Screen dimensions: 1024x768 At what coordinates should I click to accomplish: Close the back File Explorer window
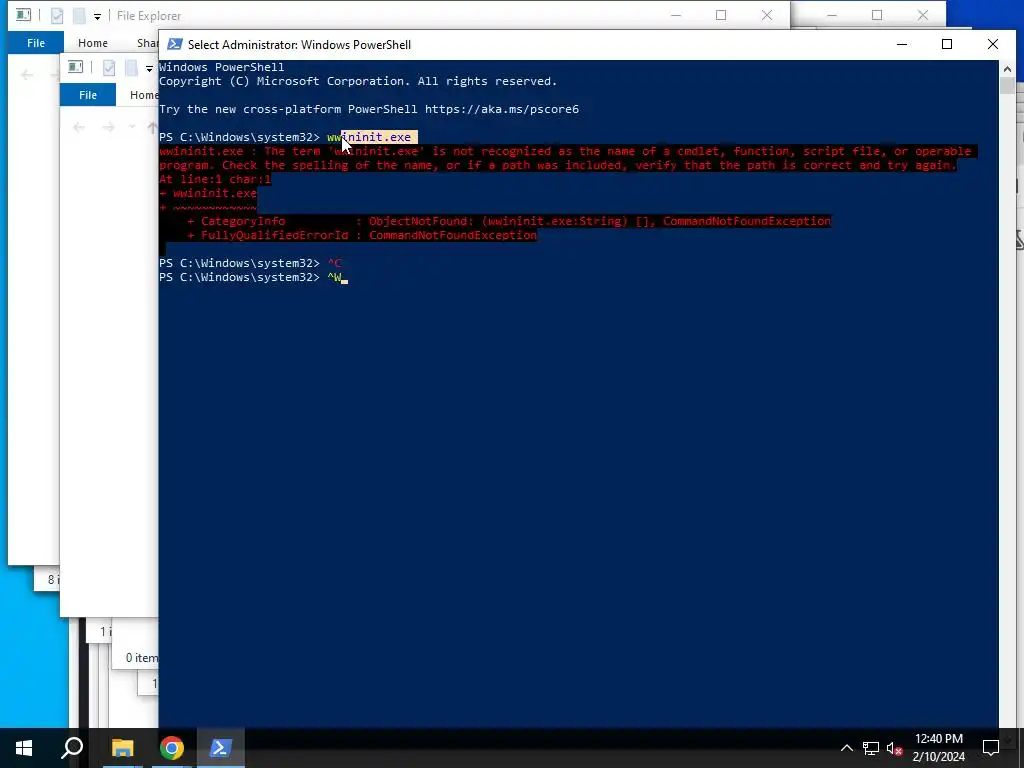point(767,15)
